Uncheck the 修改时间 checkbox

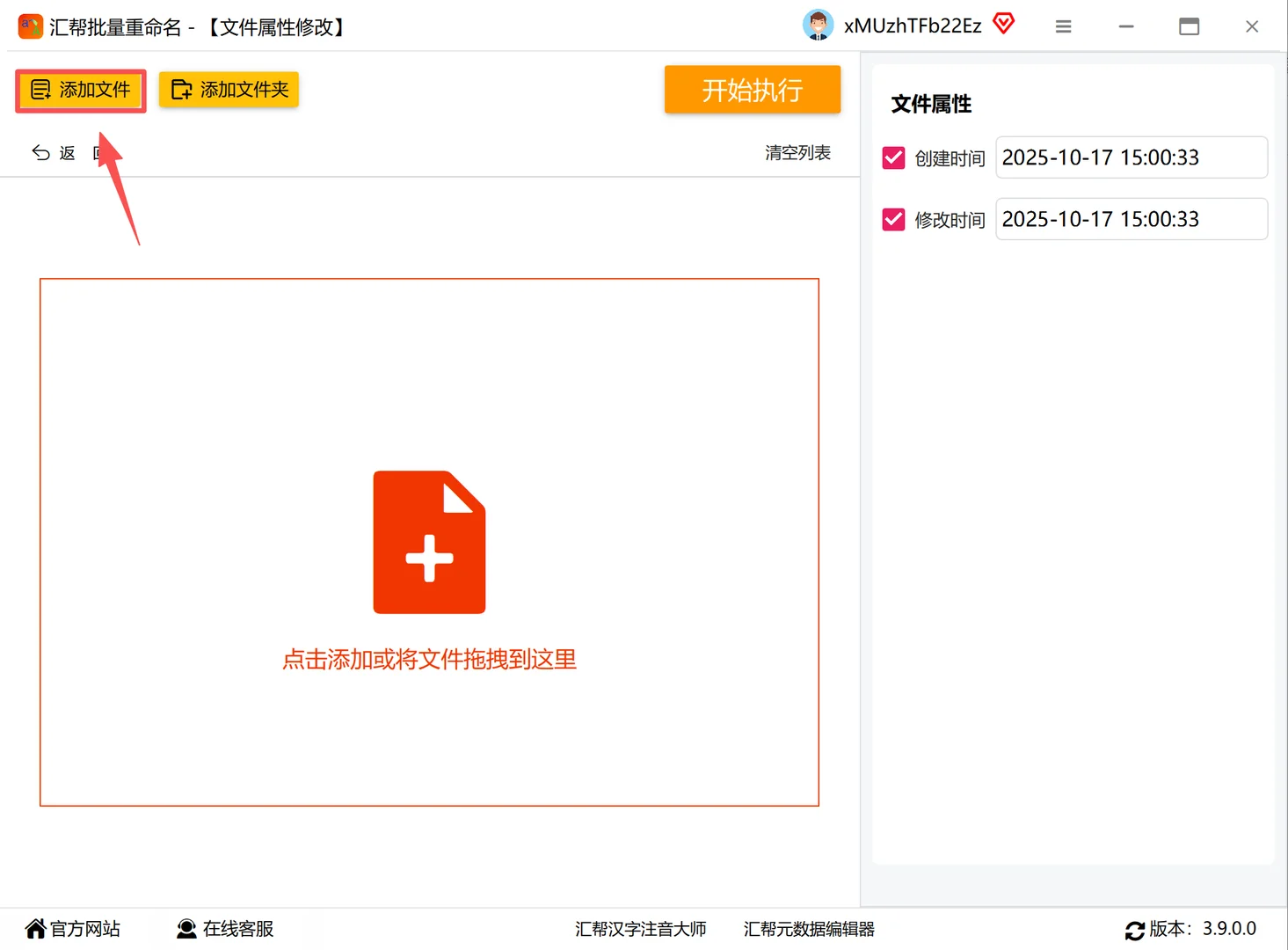coord(893,219)
